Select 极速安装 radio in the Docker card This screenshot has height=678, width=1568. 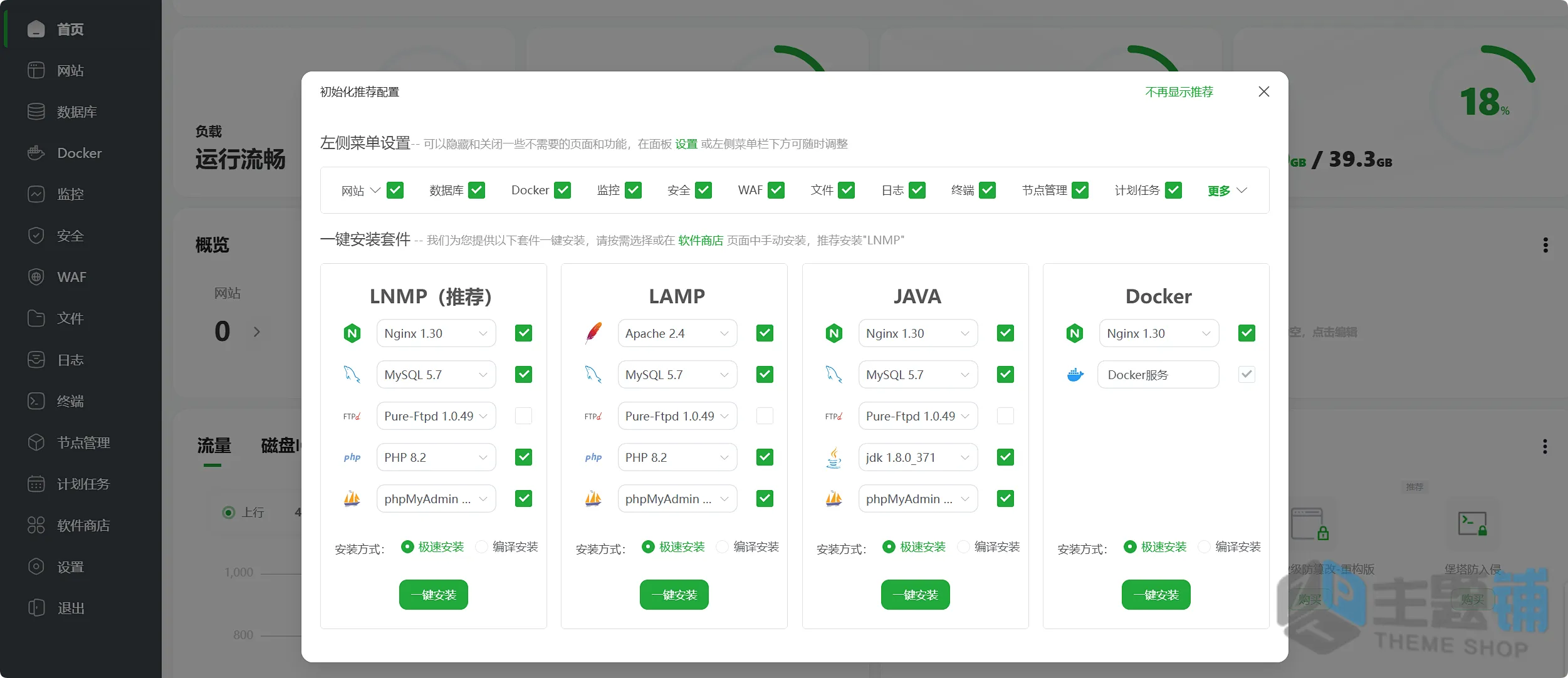click(x=1130, y=547)
